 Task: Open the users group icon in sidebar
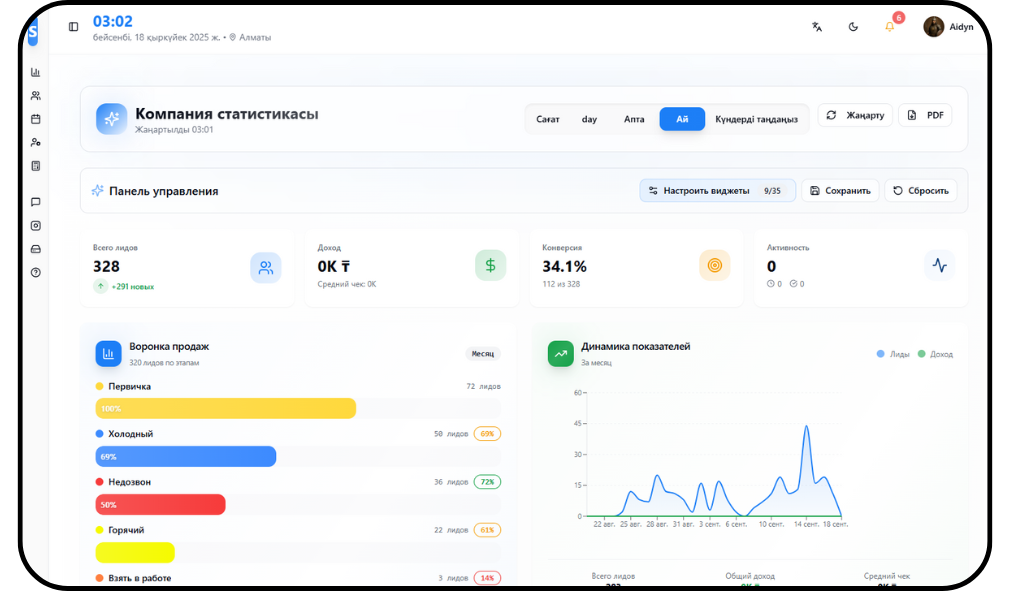[x=36, y=96]
